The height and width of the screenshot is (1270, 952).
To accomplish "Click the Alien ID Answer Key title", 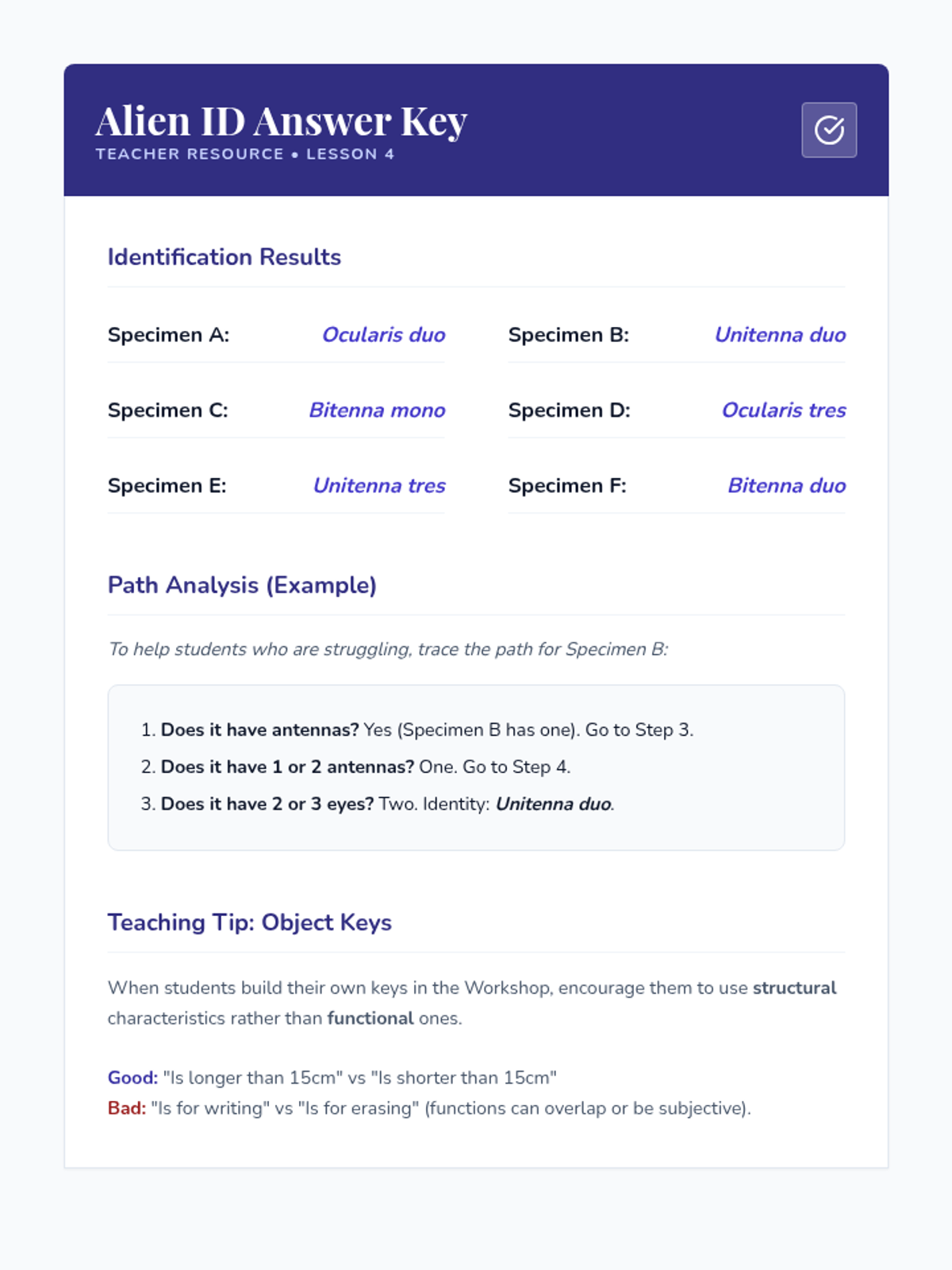I will click(x=282, y=121).
